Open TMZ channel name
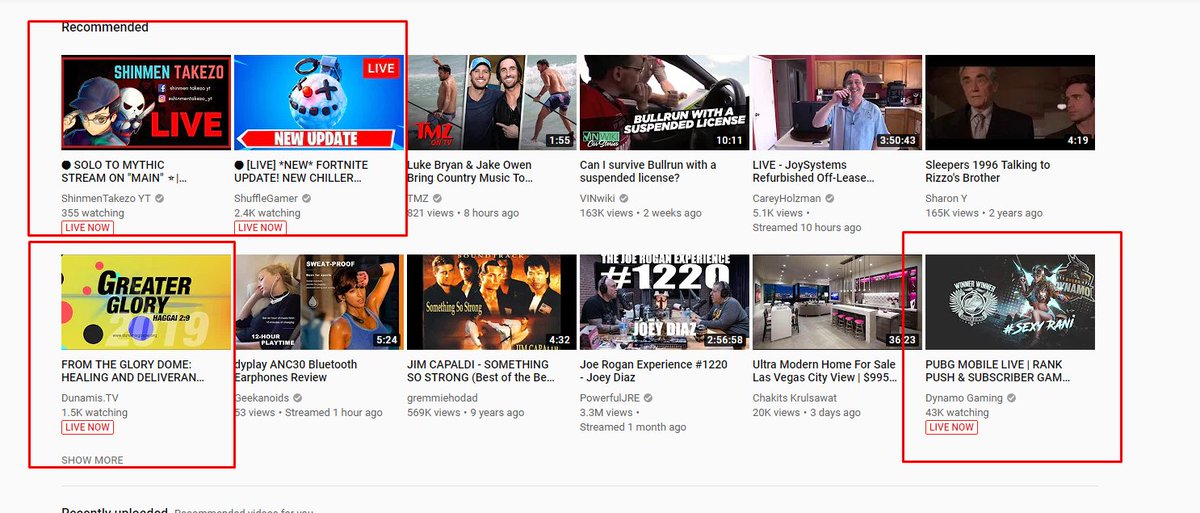 (417, 198)
